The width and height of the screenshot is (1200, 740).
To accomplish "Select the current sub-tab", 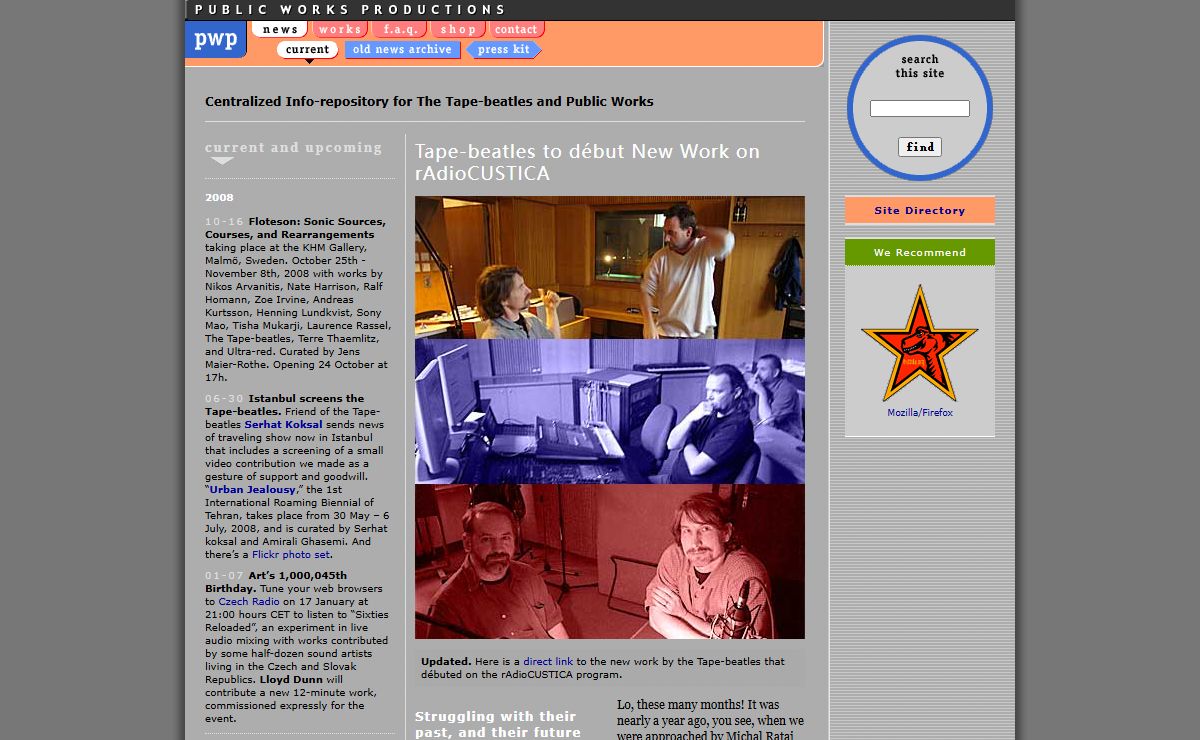I will click(307, 49).
